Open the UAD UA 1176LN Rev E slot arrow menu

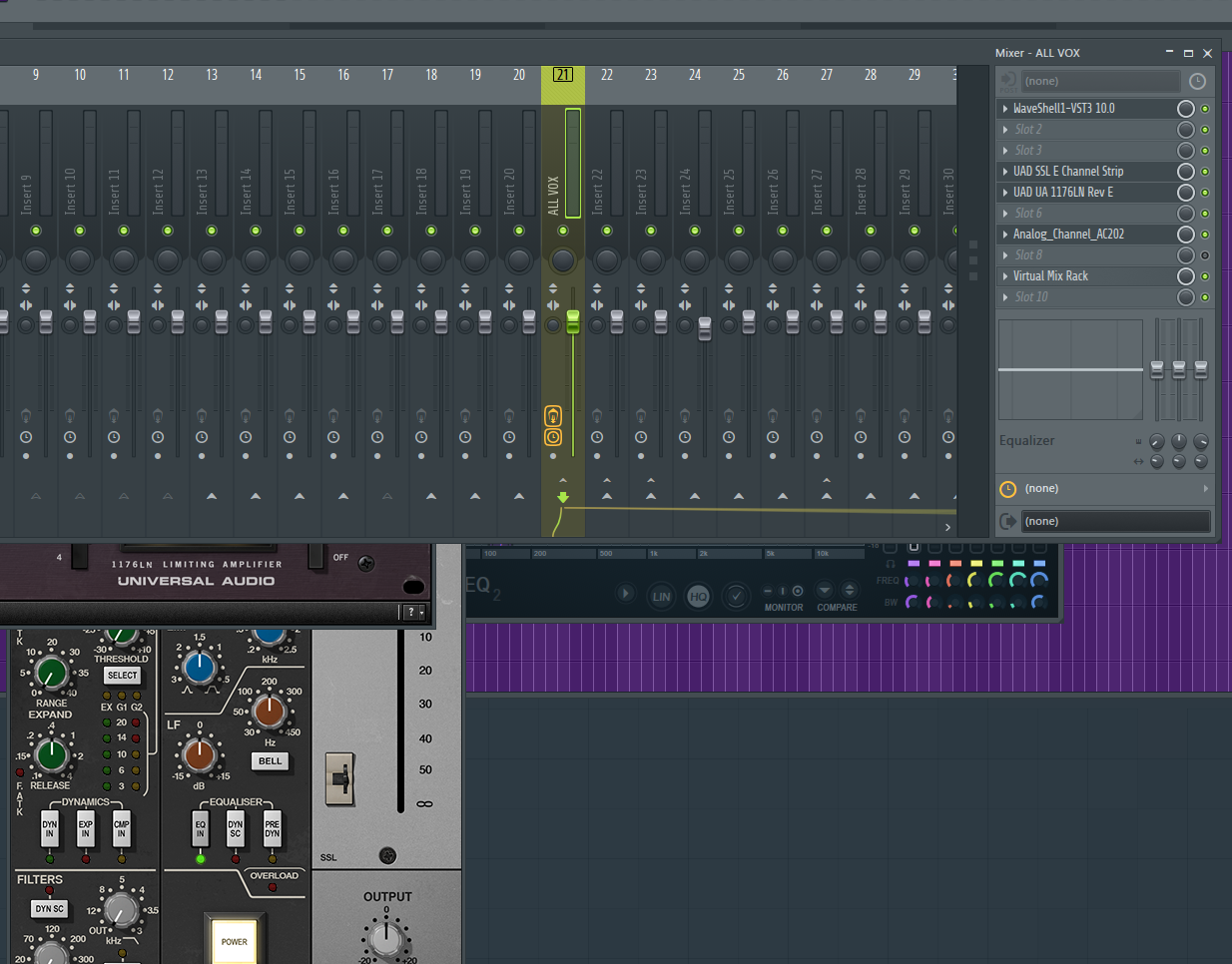pyautogui.click(x=1005, y=192)
